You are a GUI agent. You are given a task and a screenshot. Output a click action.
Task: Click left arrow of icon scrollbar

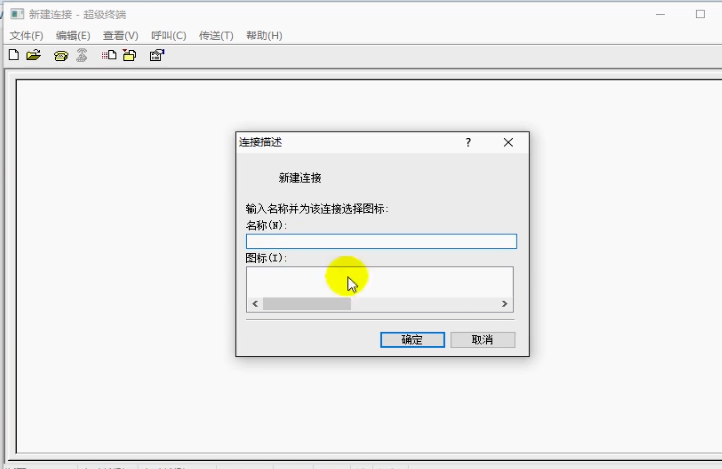coord(255,304)
